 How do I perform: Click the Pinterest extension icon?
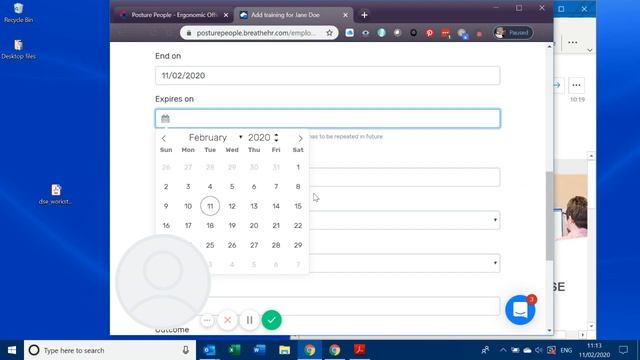point(429,33)
